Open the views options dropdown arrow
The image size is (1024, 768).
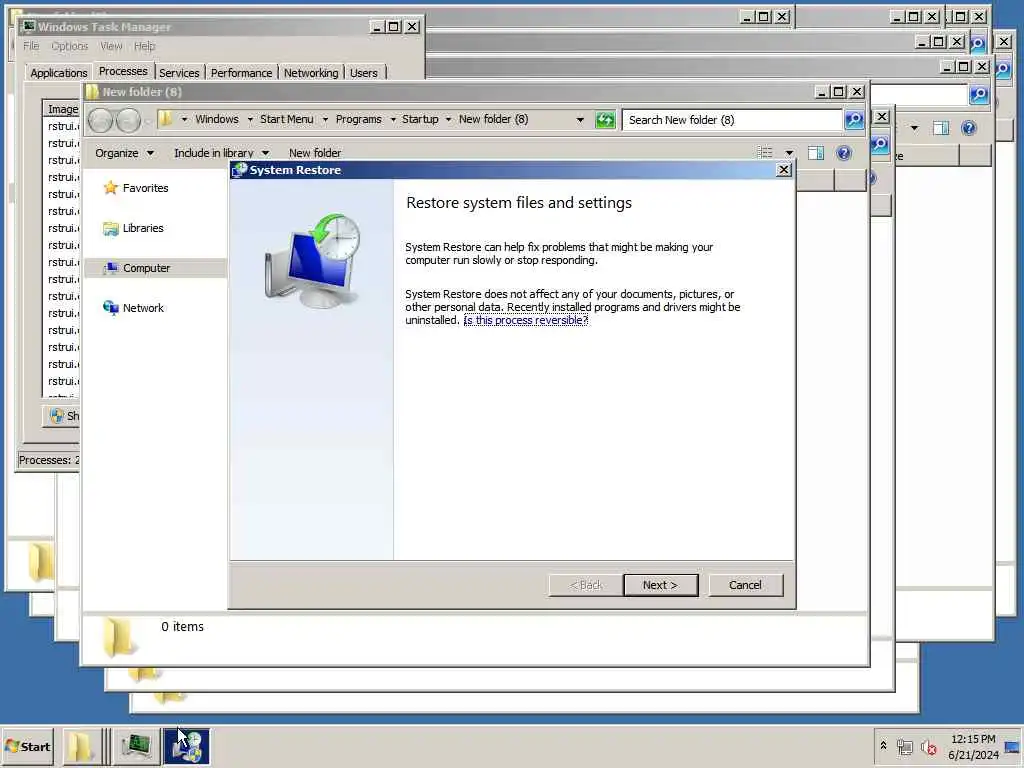[x=789, y=153]
